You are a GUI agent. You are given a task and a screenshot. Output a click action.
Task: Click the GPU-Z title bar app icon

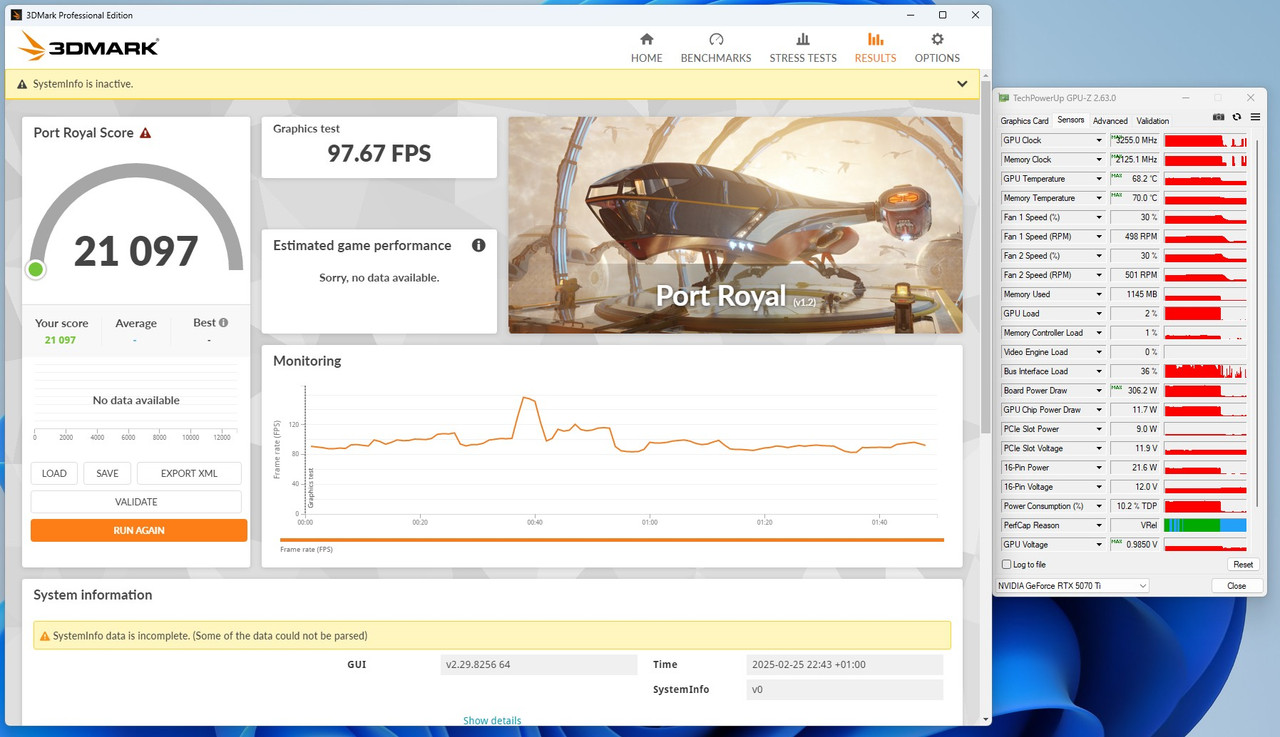[1004, 98]
